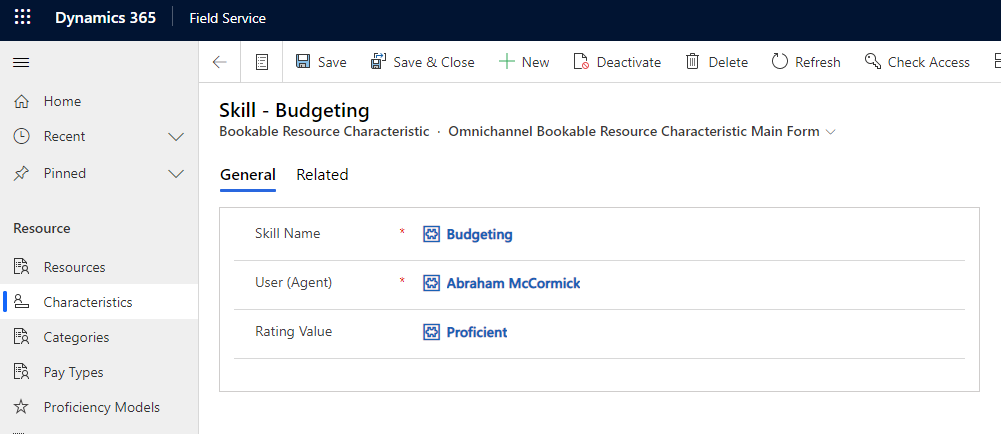
Task: Click the Save floppy disk icon
Action: coord(303,62)
